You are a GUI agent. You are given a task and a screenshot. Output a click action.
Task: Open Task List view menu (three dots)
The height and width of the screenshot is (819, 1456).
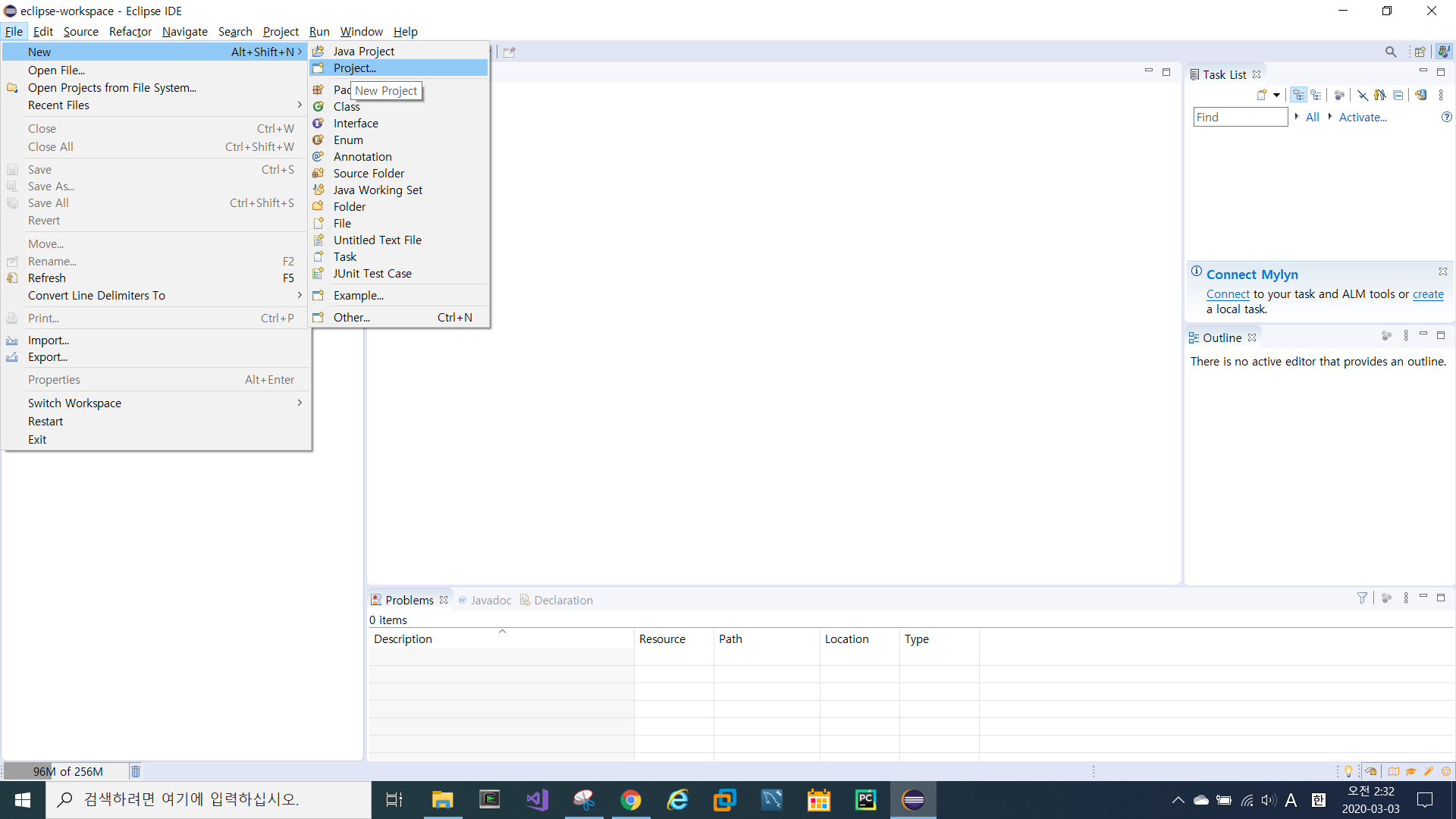point(1441,95)
